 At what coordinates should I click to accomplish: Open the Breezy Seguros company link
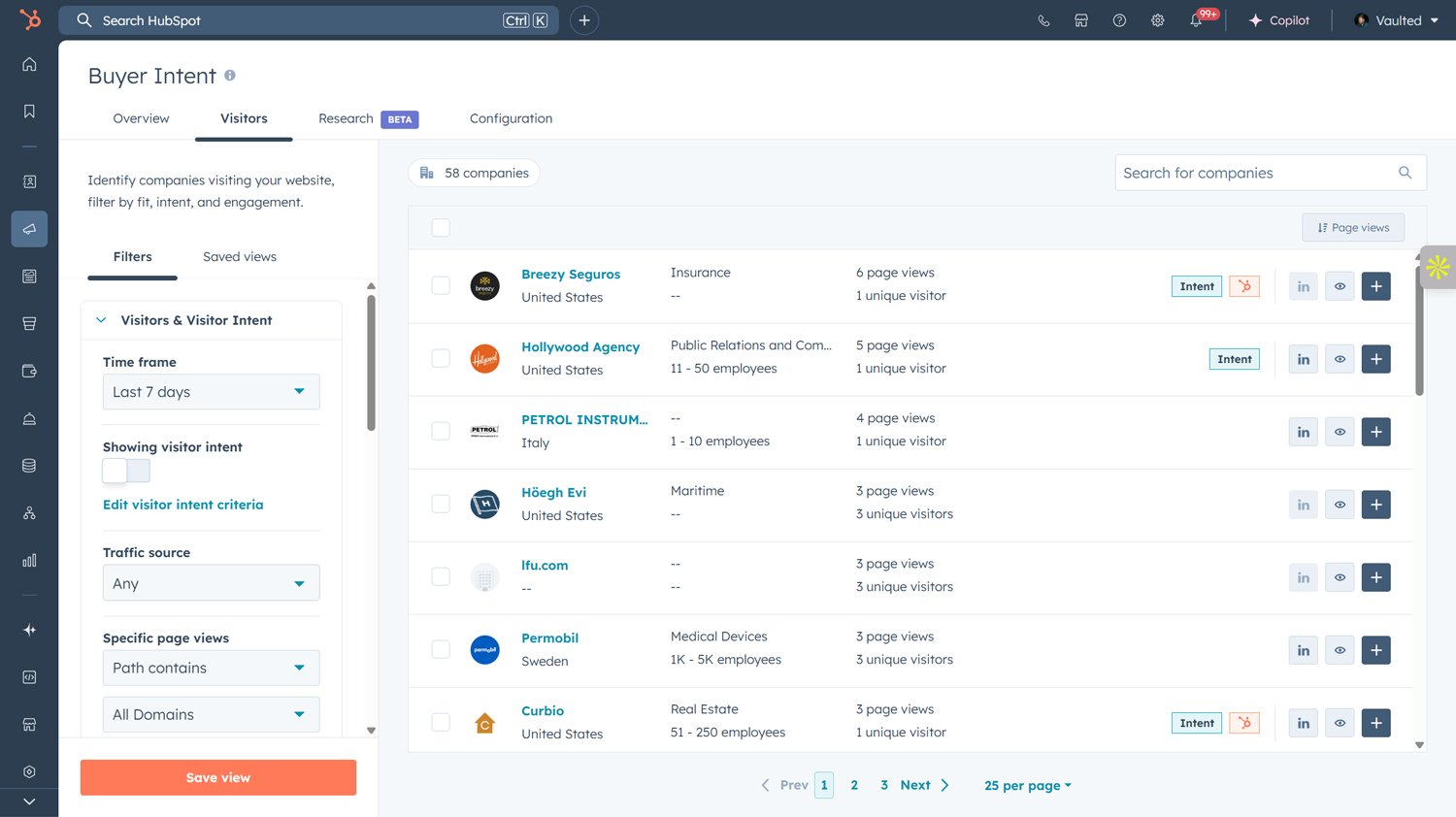(571, 275)
